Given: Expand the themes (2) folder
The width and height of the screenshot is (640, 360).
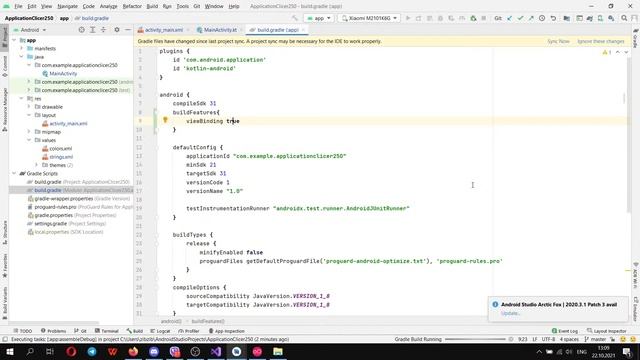Looking at the screenshot, I should click(36, 165).
